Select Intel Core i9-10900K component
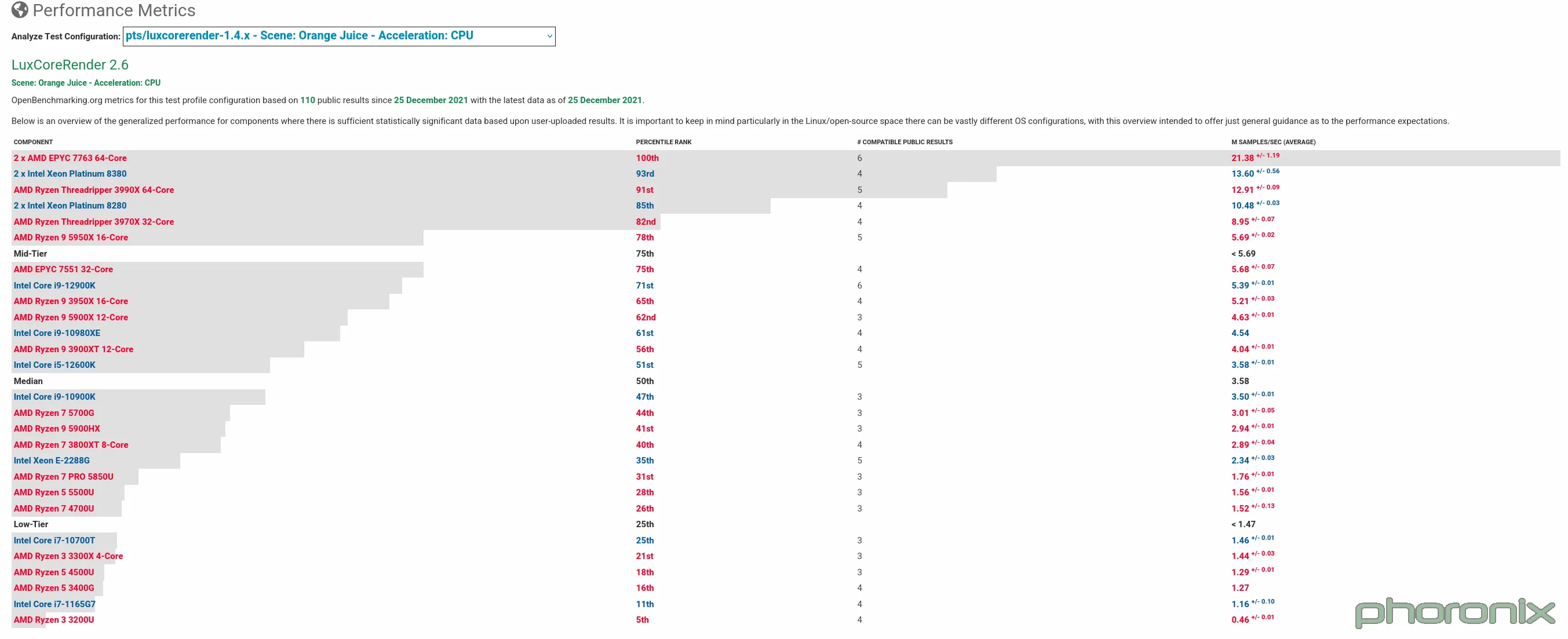Screen dimensions: 1568x639 point(55,397)
